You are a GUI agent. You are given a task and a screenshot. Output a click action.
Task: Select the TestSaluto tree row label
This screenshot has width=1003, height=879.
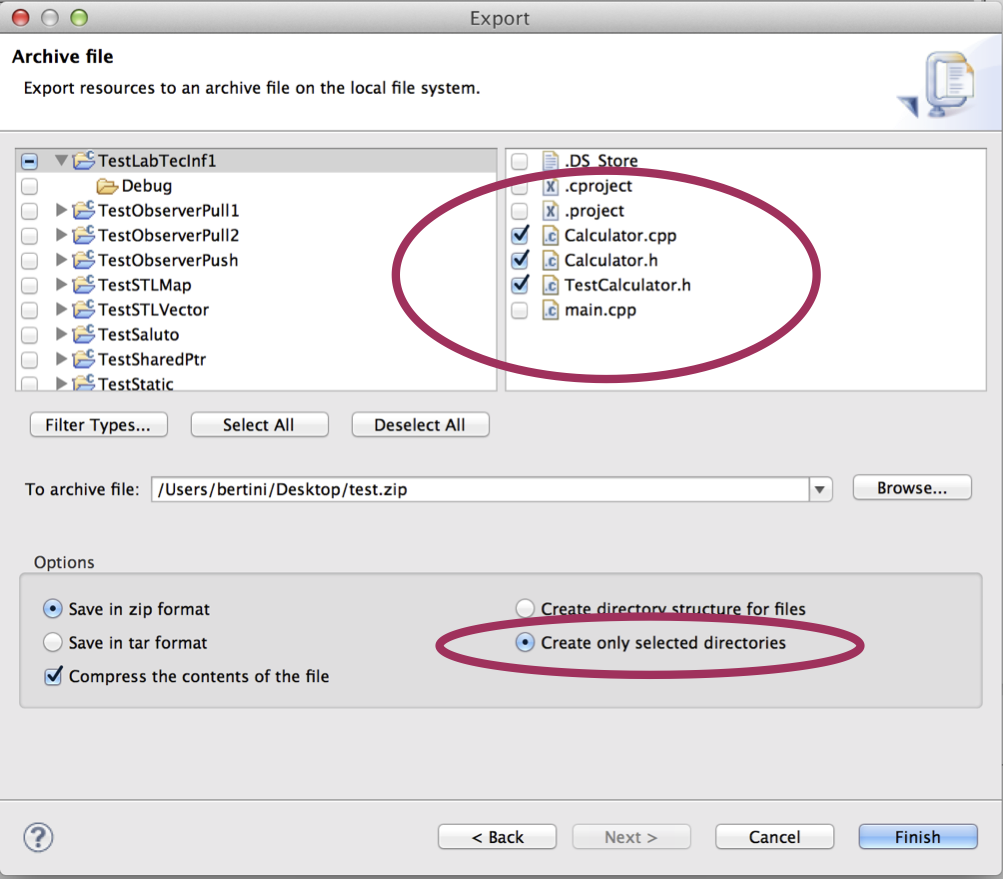point(139,335)
